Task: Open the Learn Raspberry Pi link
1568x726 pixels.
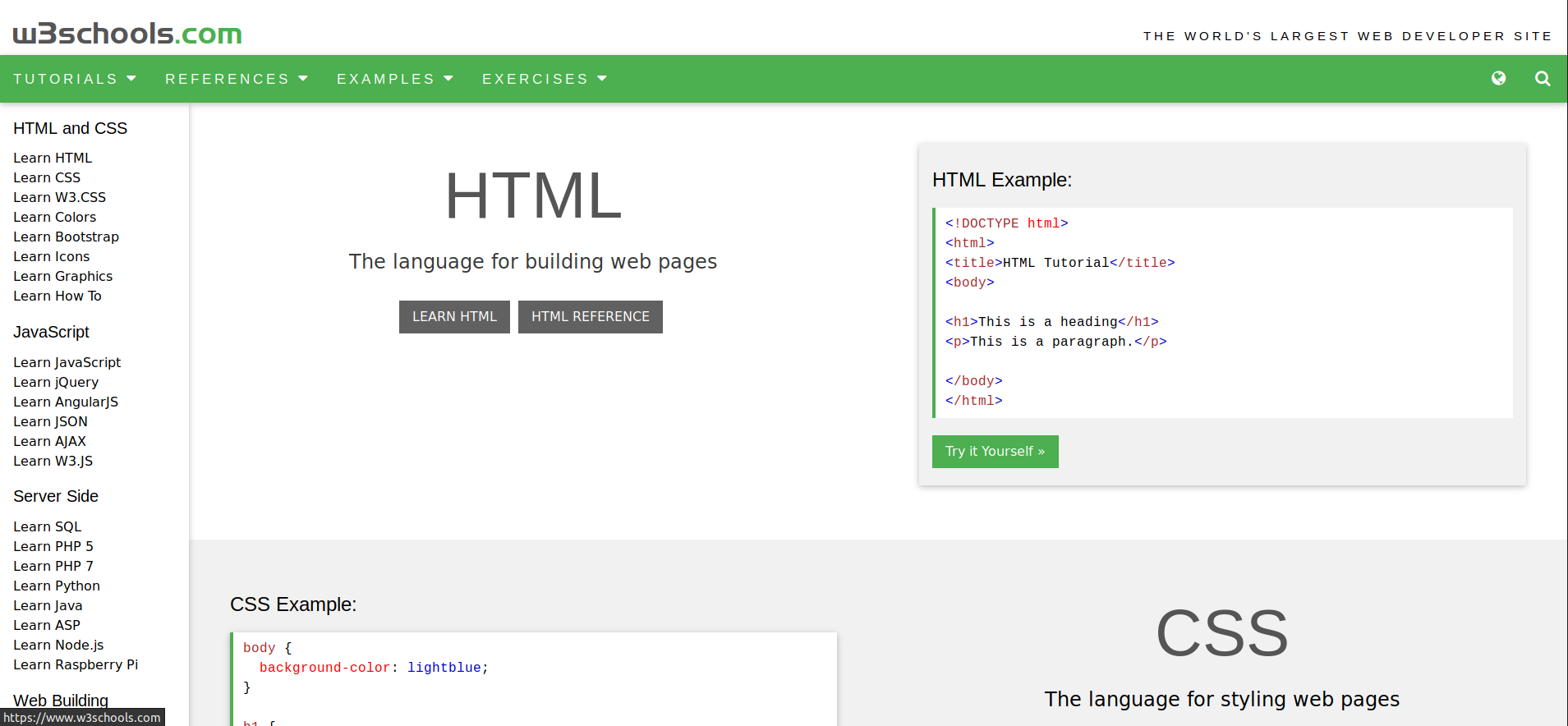Action: click(x=76, y=664)
